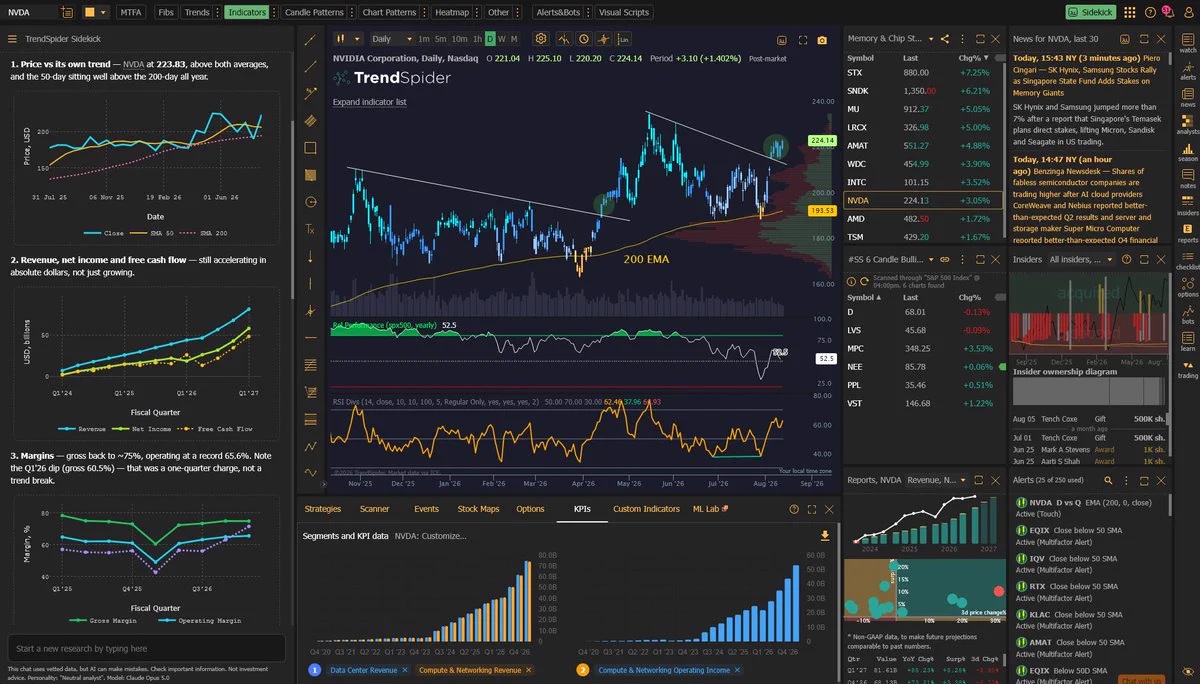Viewport: 1200px width, 684px height.
Task: Switch to Stock Maps tab
Action: [478, 509]
